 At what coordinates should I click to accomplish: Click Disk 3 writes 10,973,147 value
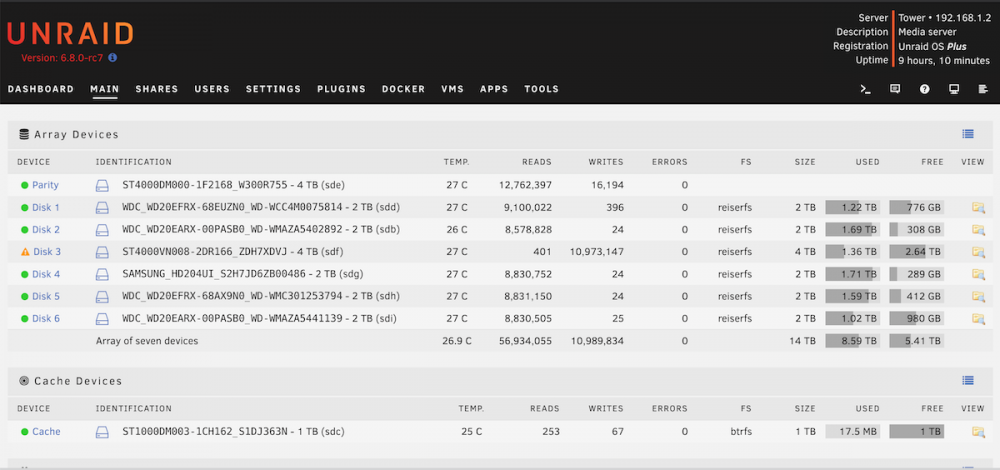[596, 252]
